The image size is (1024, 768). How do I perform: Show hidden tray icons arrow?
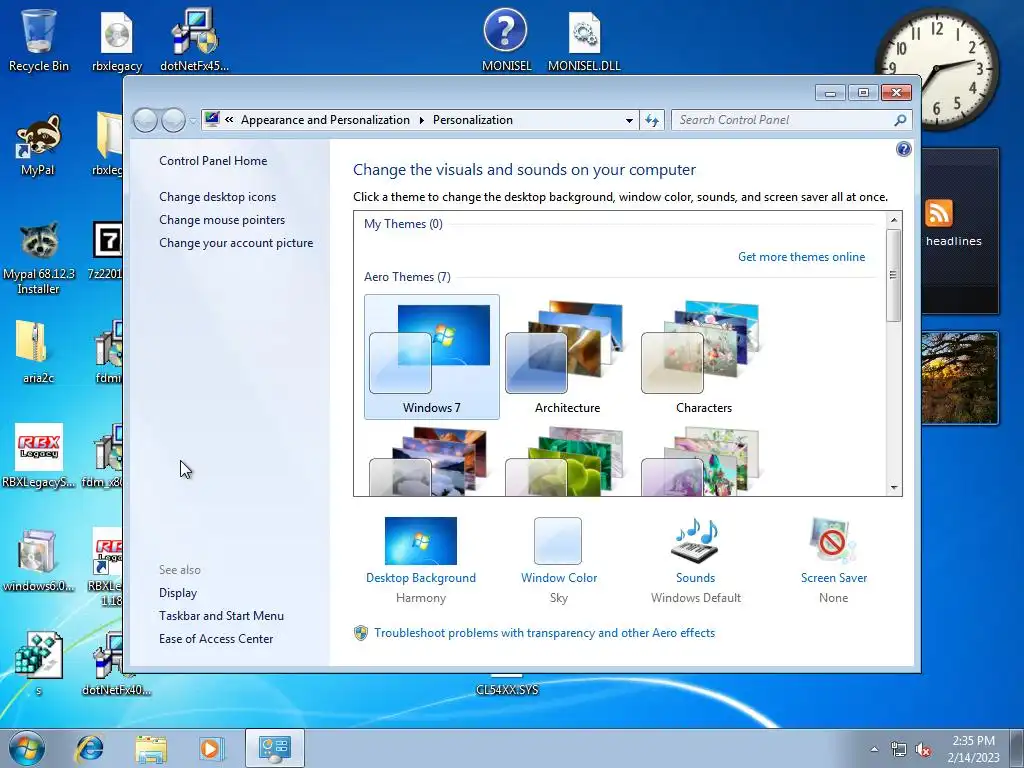click(874, 749)
